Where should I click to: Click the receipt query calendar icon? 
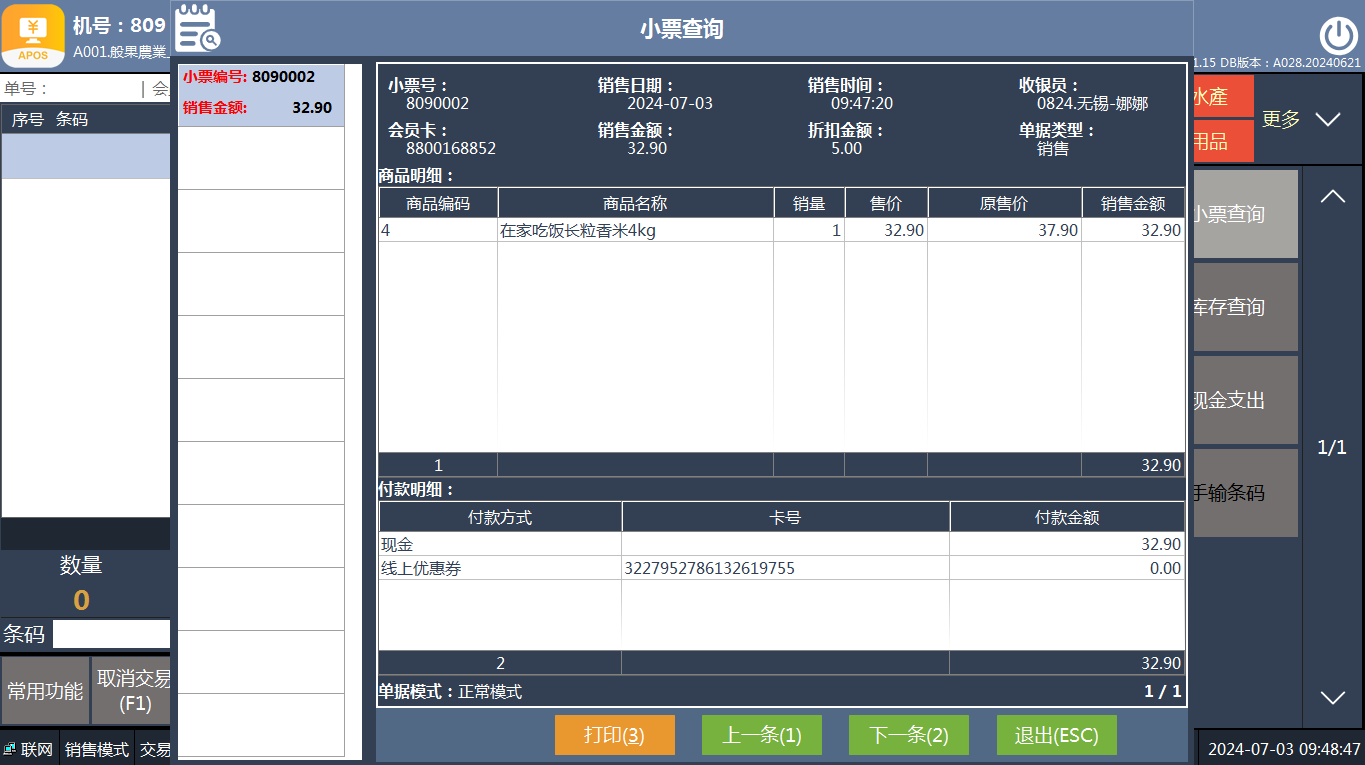pyautogui.click(x=198, y=28)
